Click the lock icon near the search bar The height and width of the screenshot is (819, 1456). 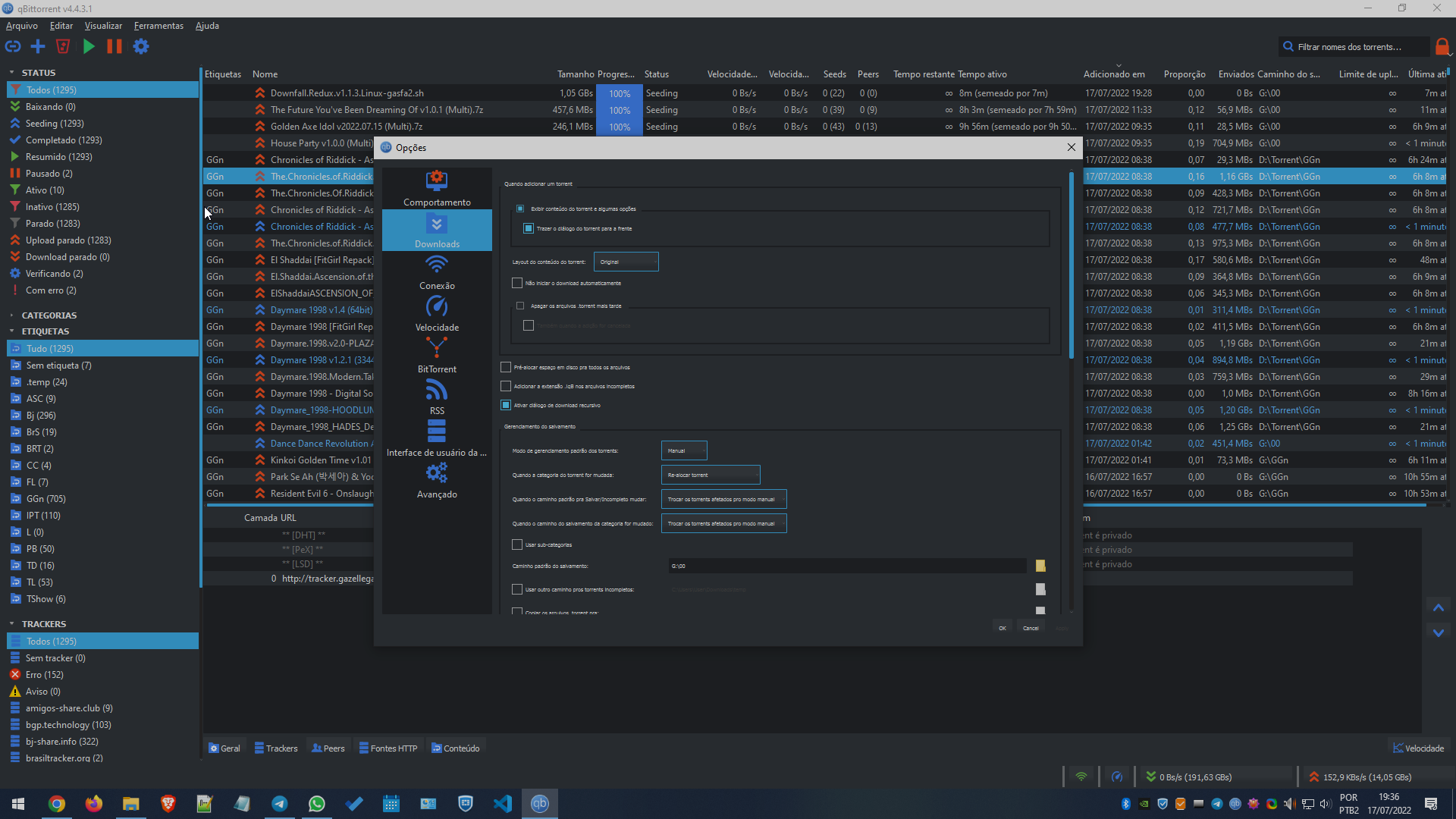coord(1442,46)
